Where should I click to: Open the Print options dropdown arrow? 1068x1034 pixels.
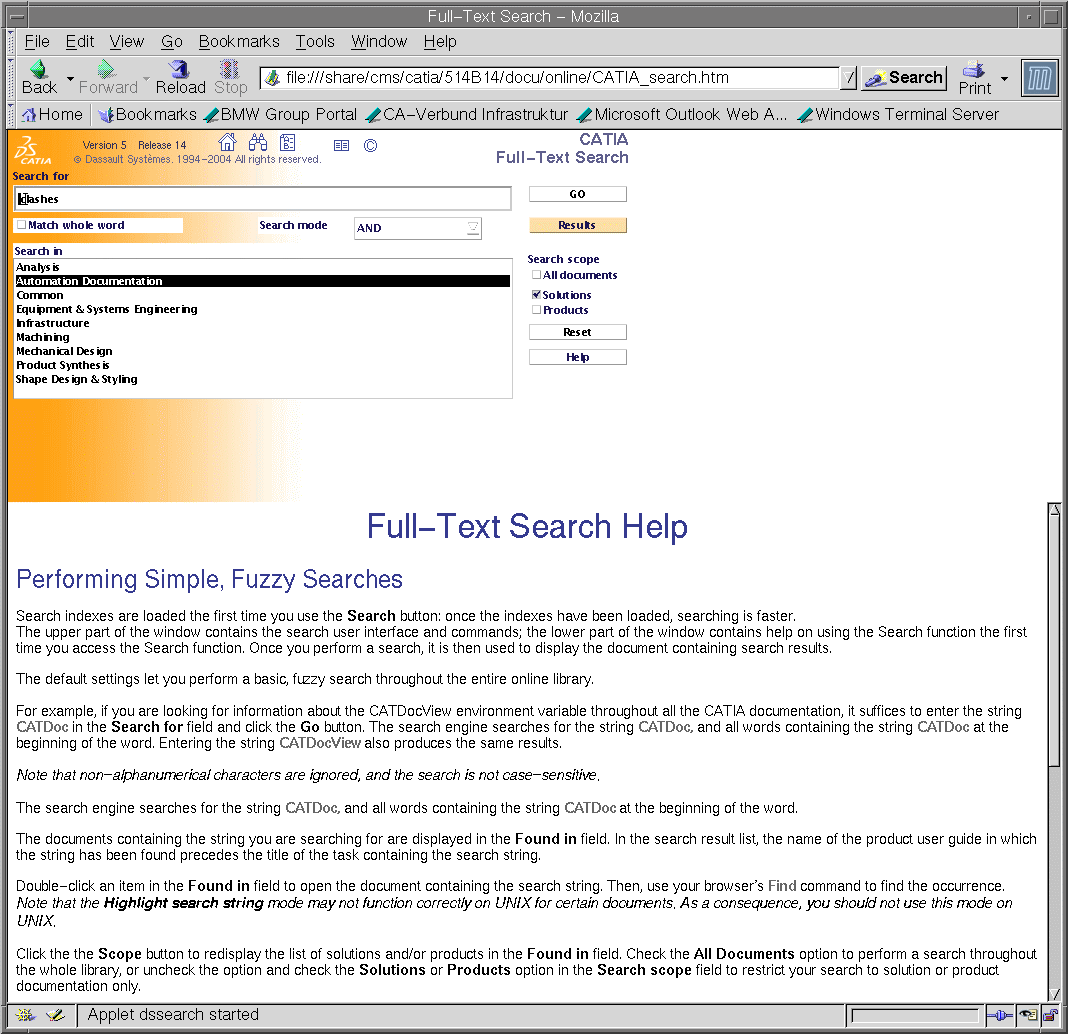(x=1005, y=79)
